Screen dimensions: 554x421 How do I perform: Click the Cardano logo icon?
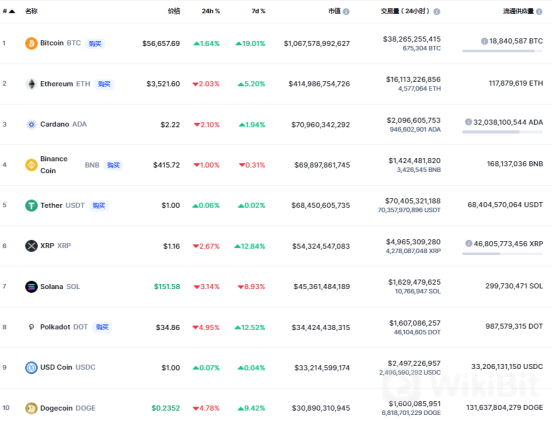[x=31, y=124]
